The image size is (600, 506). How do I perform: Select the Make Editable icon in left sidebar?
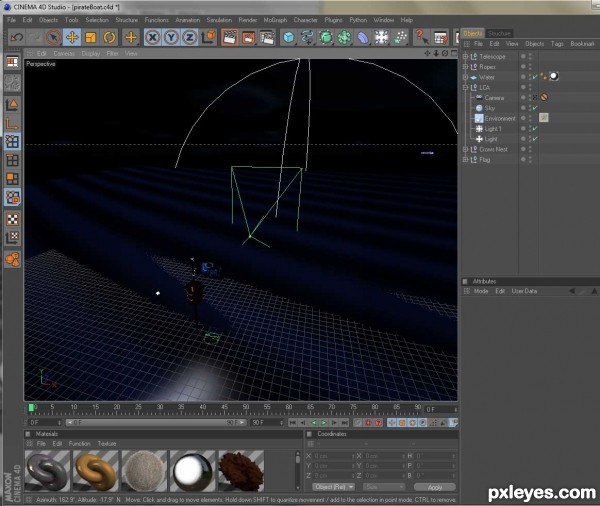click(x=12, y=83)
